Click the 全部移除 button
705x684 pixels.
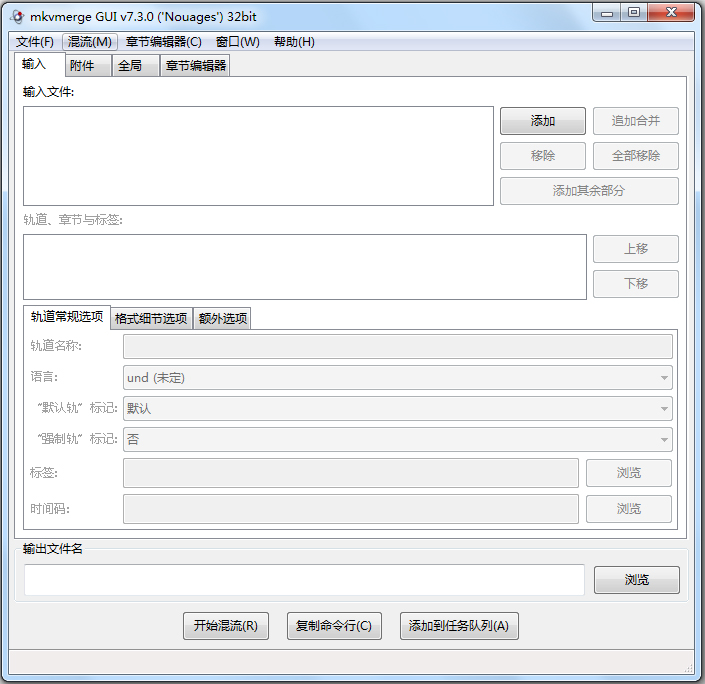pyautogui.click(x=635, y=156)
